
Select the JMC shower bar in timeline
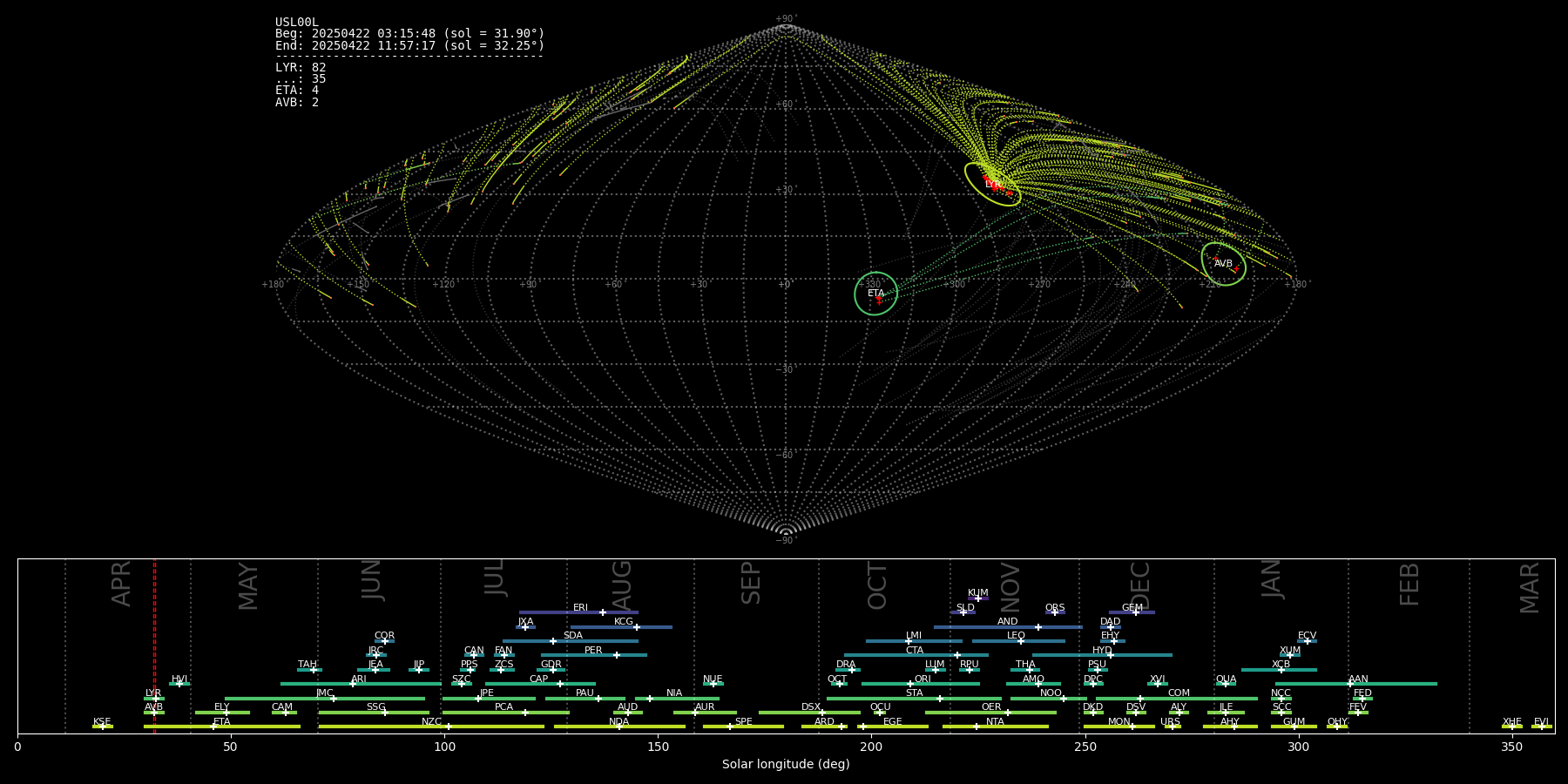coord(325,698)
